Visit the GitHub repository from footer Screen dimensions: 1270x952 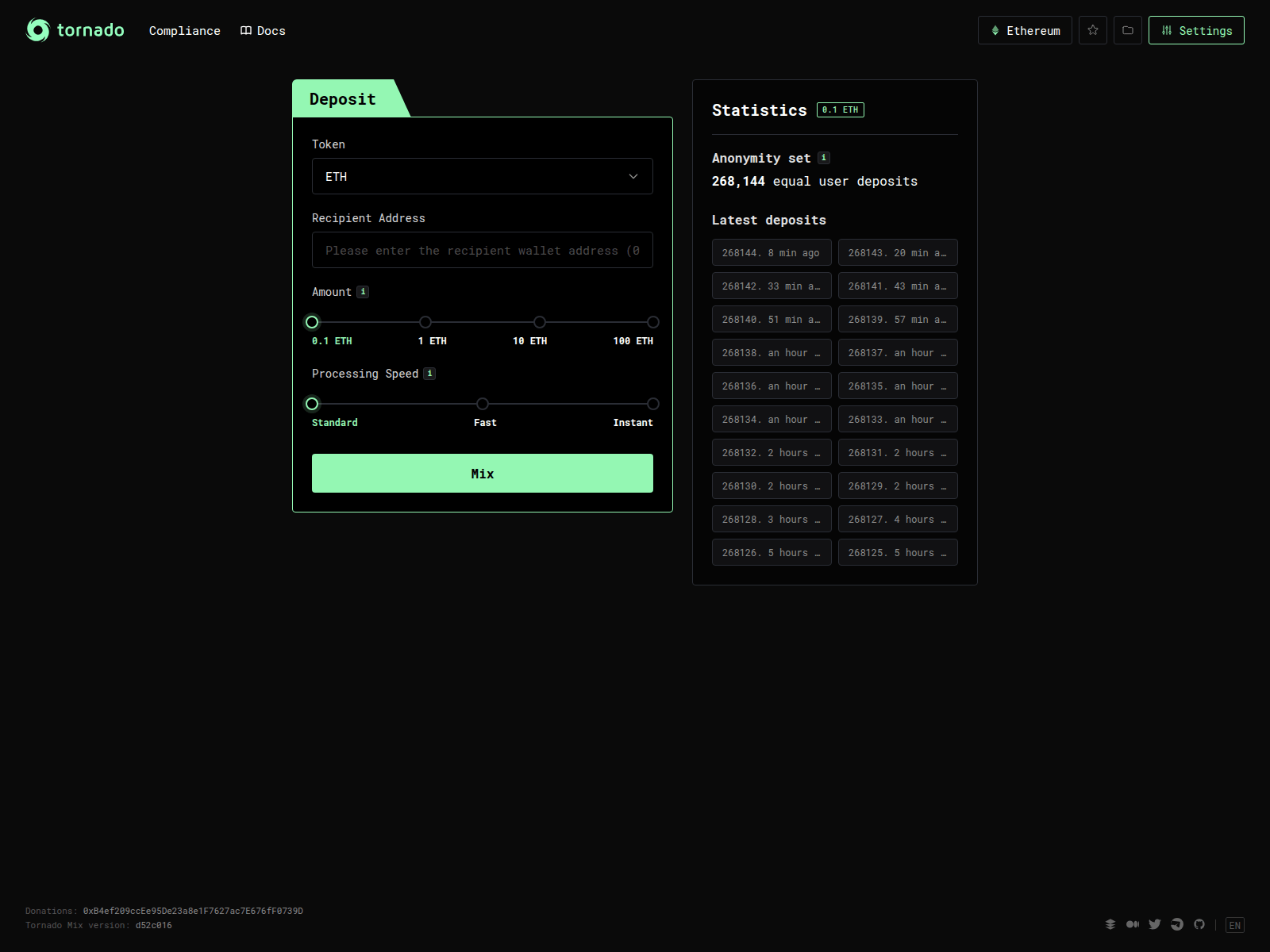[x=1200, y=924]
